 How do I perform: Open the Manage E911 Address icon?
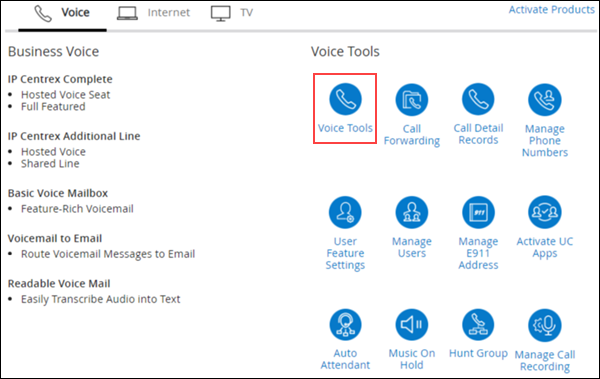click(478, 212)
